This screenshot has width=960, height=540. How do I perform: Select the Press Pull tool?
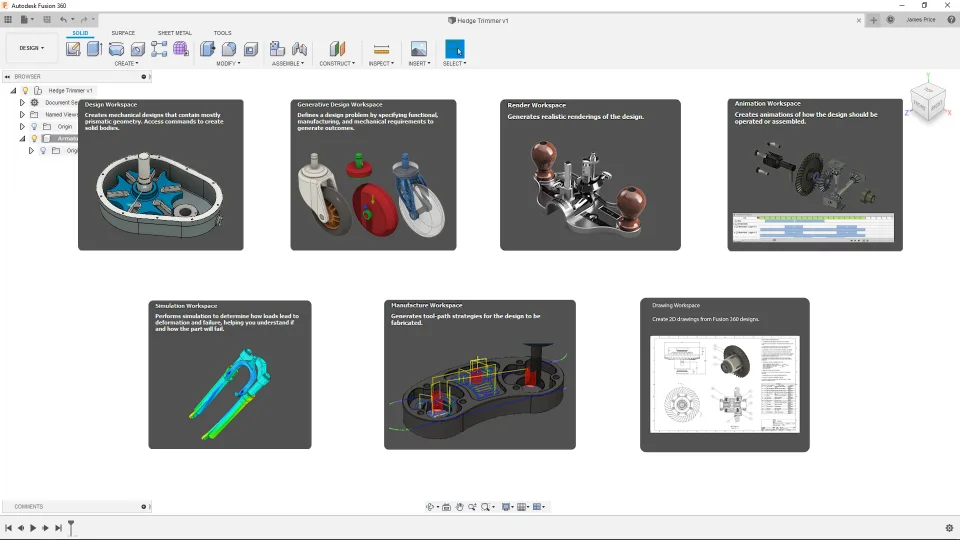(x=208, y=49)
